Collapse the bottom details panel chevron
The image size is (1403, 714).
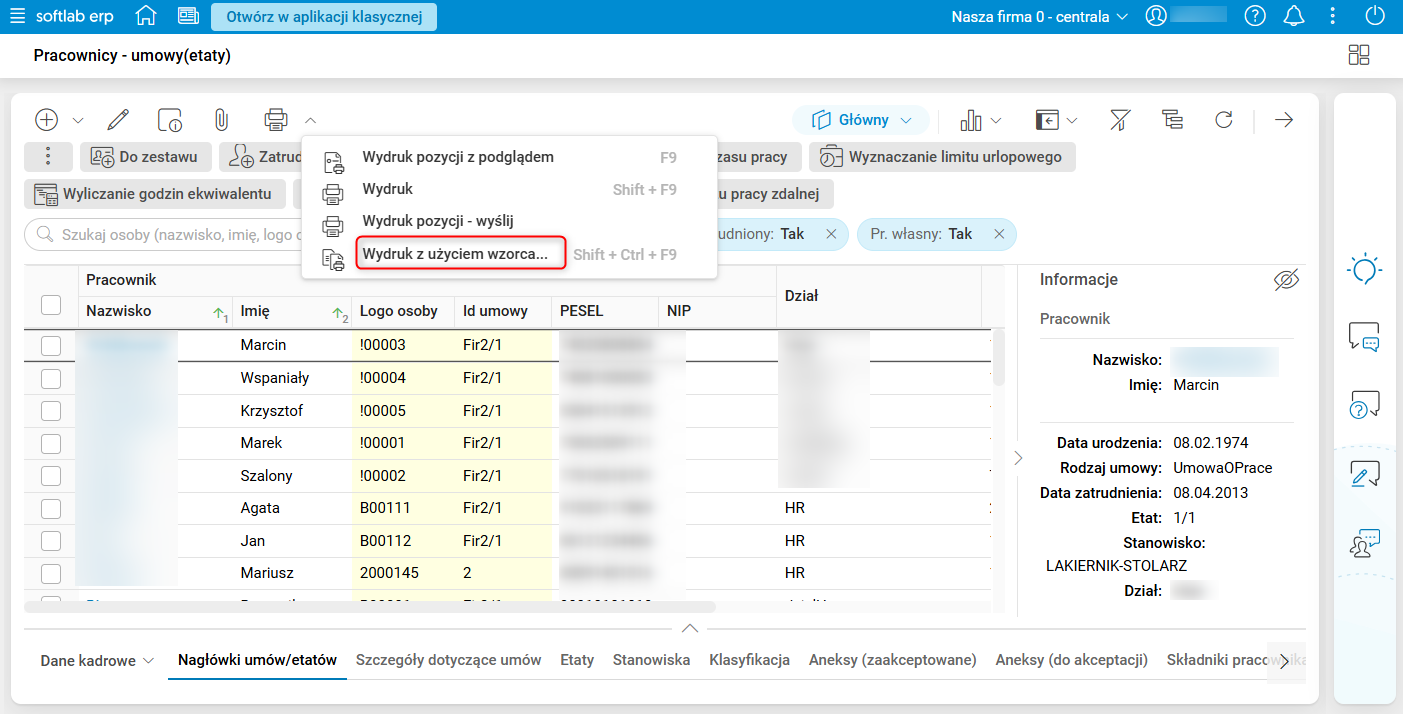click(x=689, y=628)
